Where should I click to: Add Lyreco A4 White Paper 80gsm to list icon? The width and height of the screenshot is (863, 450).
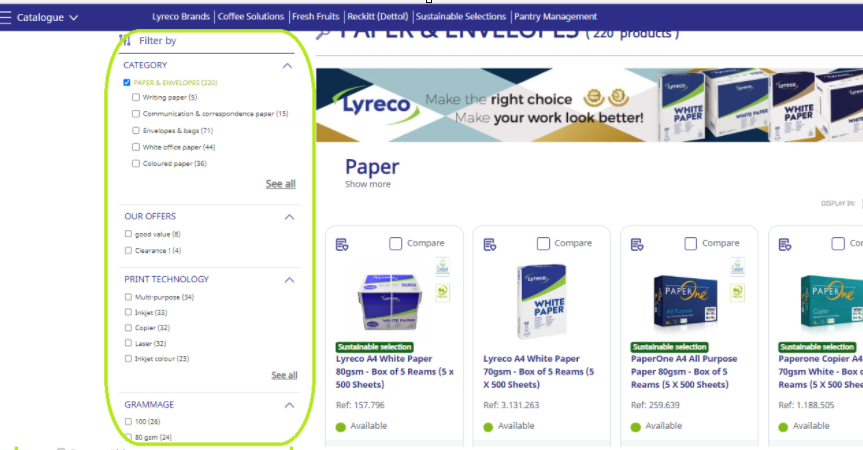[x=342, y=244]
